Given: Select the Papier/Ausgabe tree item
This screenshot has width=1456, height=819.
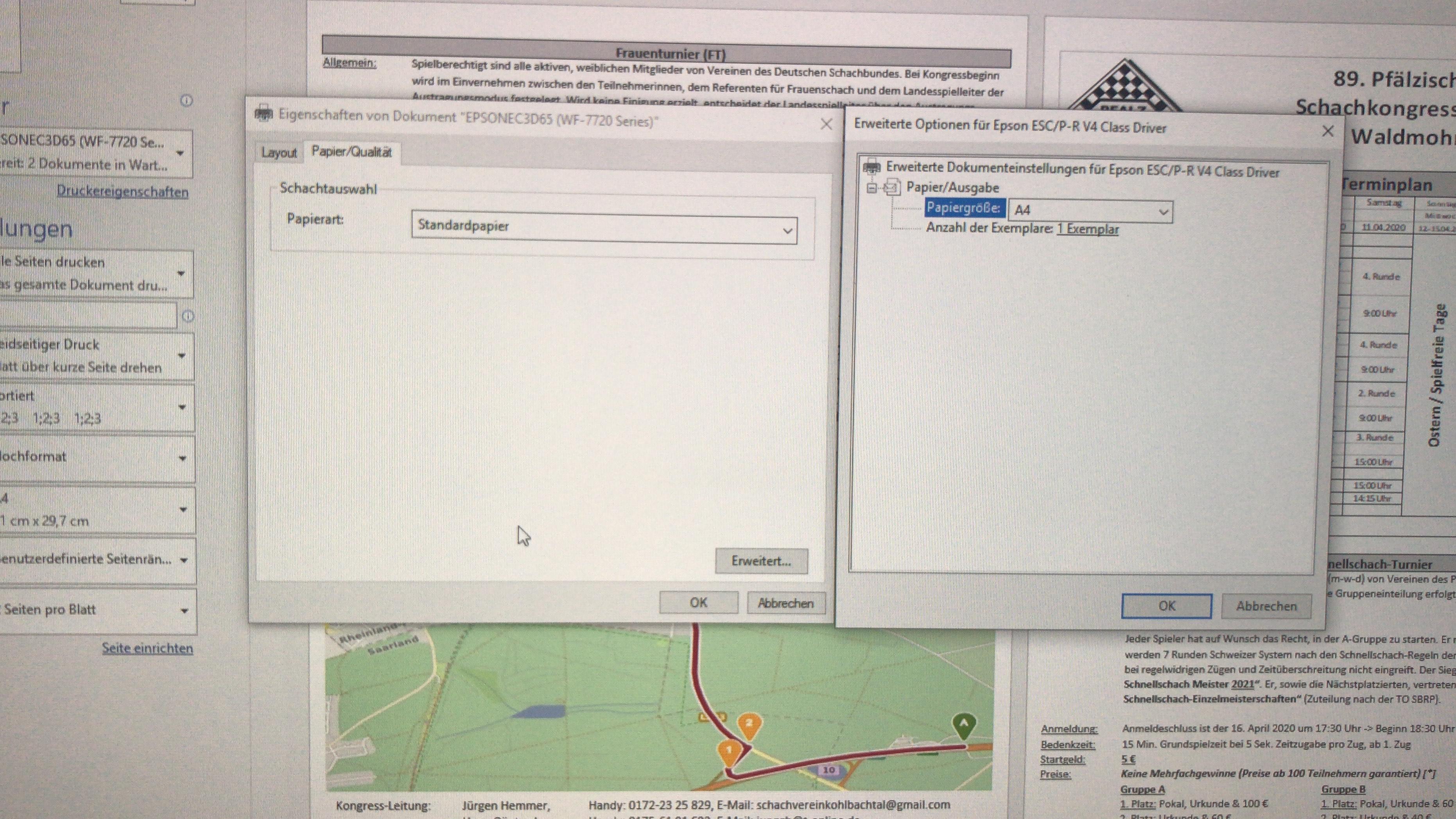Looking at the screenshot, I should (952, 188).
